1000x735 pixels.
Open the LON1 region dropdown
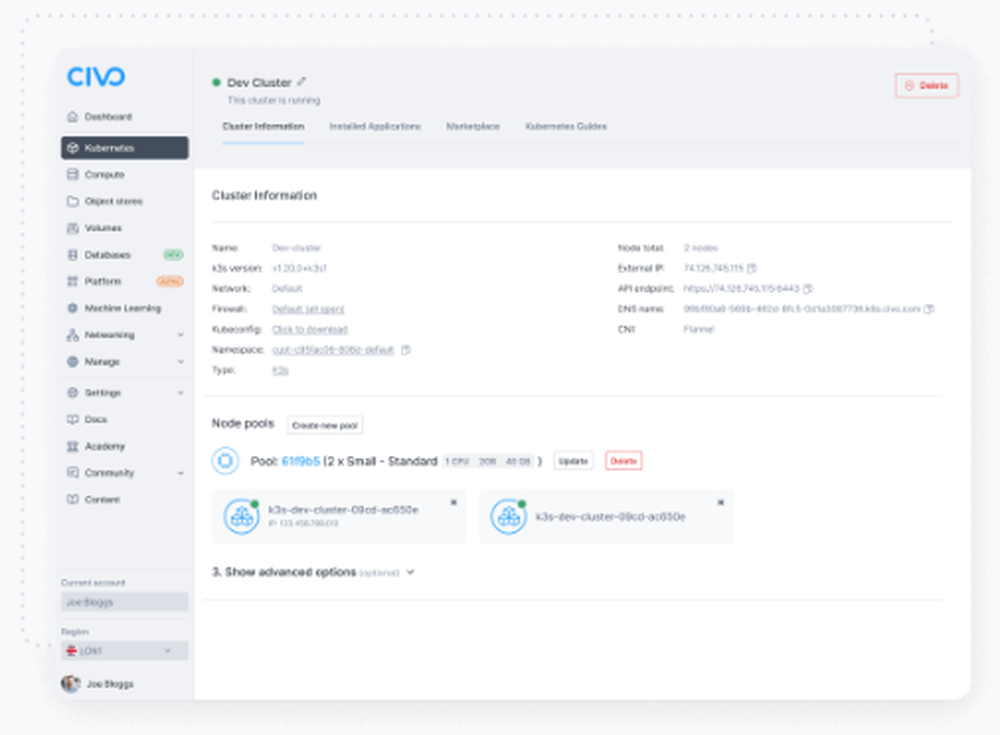[124, 651]
